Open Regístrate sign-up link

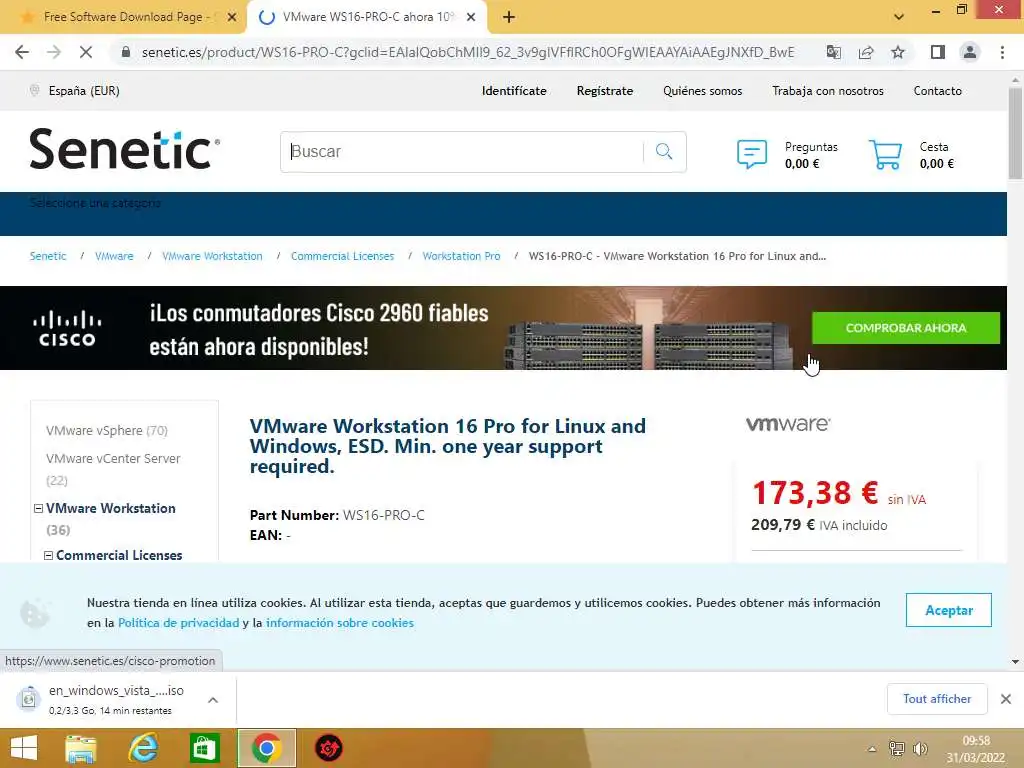click(605, 91)
